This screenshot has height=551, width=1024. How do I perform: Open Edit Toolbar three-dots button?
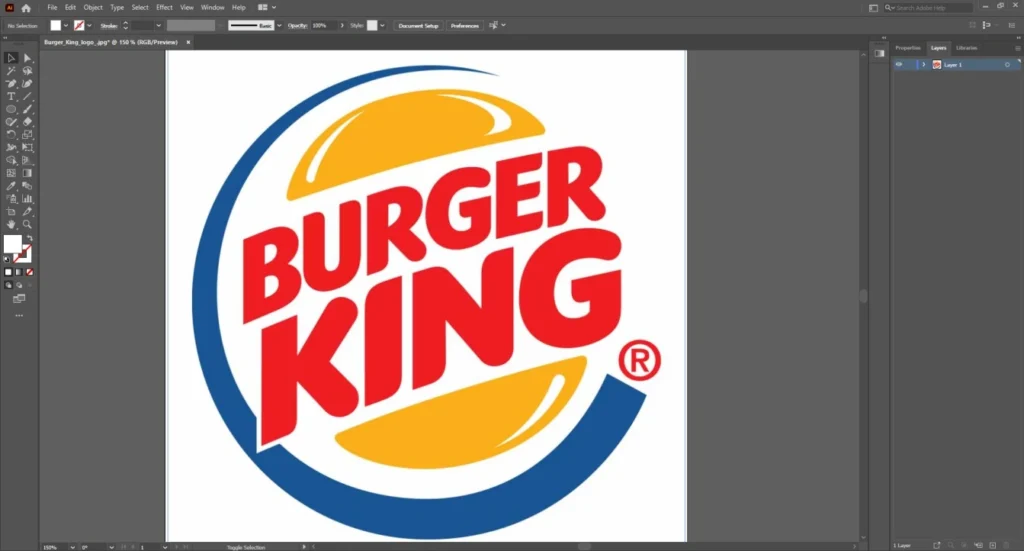point(19,315)
